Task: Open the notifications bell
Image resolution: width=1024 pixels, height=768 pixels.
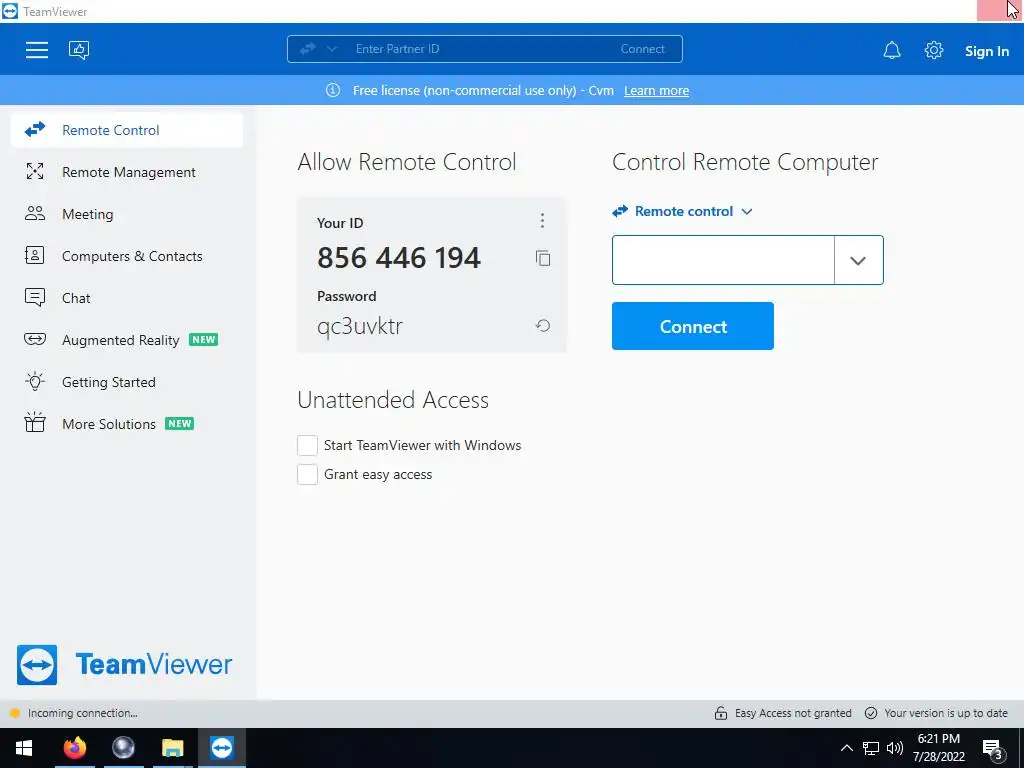Action: [x=891, y=50]
